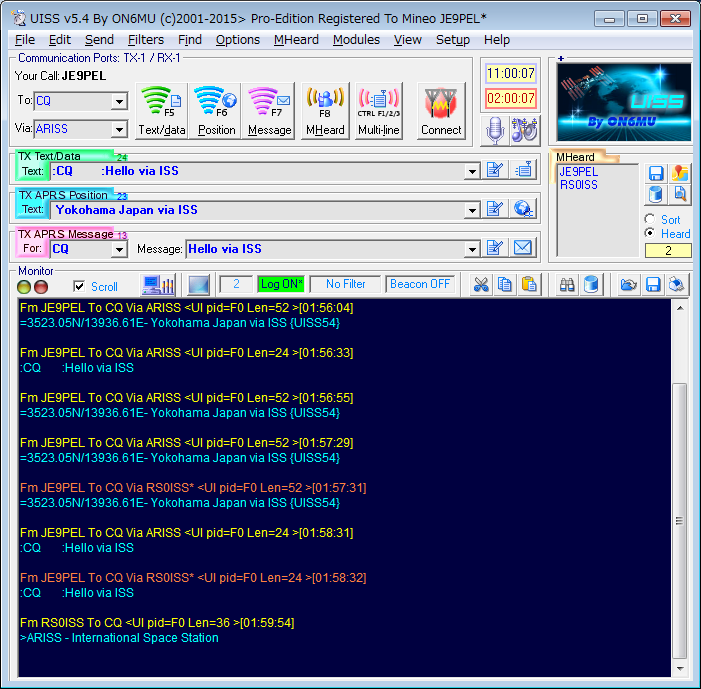Cut selection with scissors icon in Monitor
Image resolution: width=701 pixels, height=689 pixels.
[x=481, y=284]
